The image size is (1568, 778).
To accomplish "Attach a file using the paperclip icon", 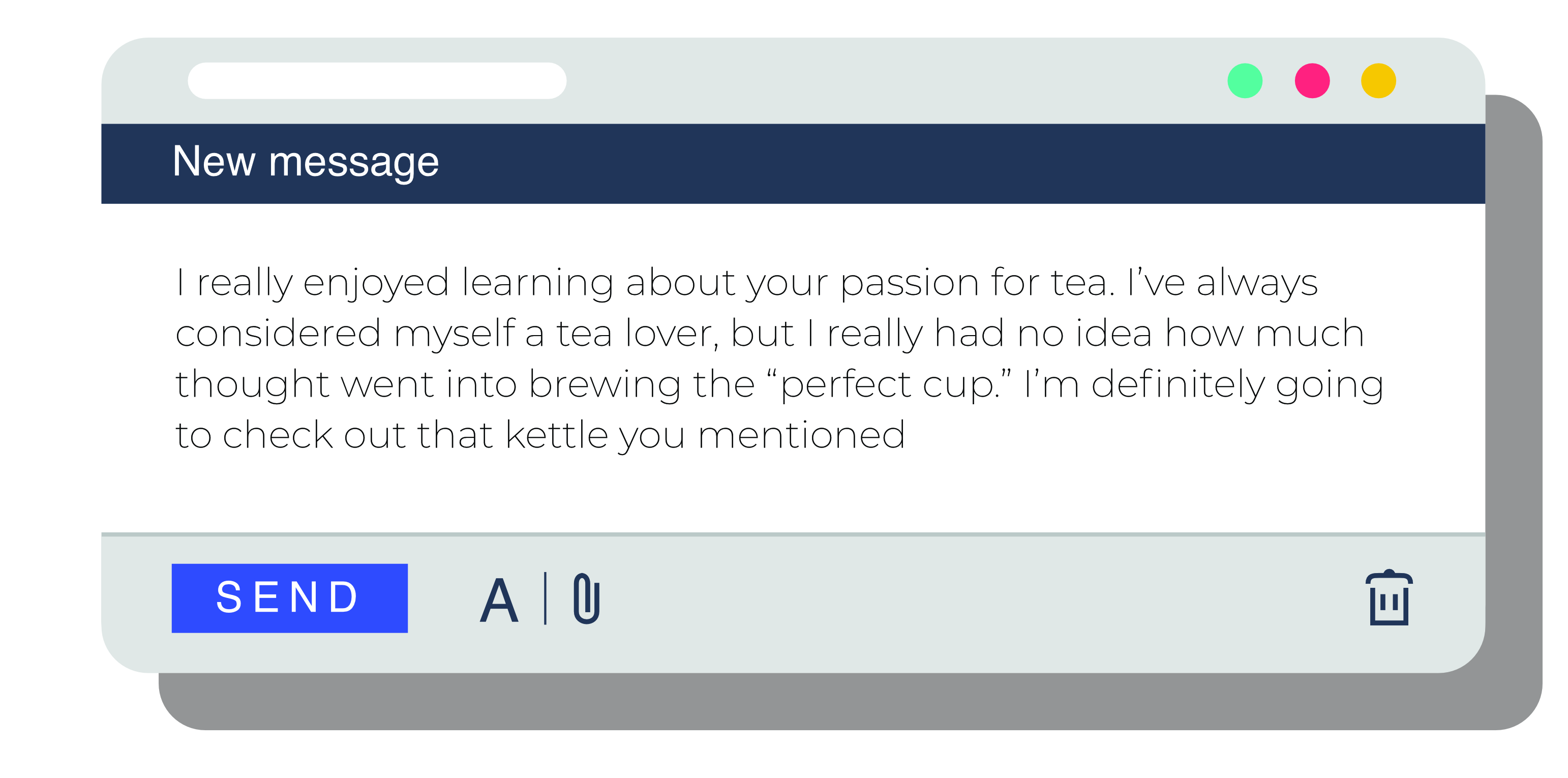I will click(587, 599).
